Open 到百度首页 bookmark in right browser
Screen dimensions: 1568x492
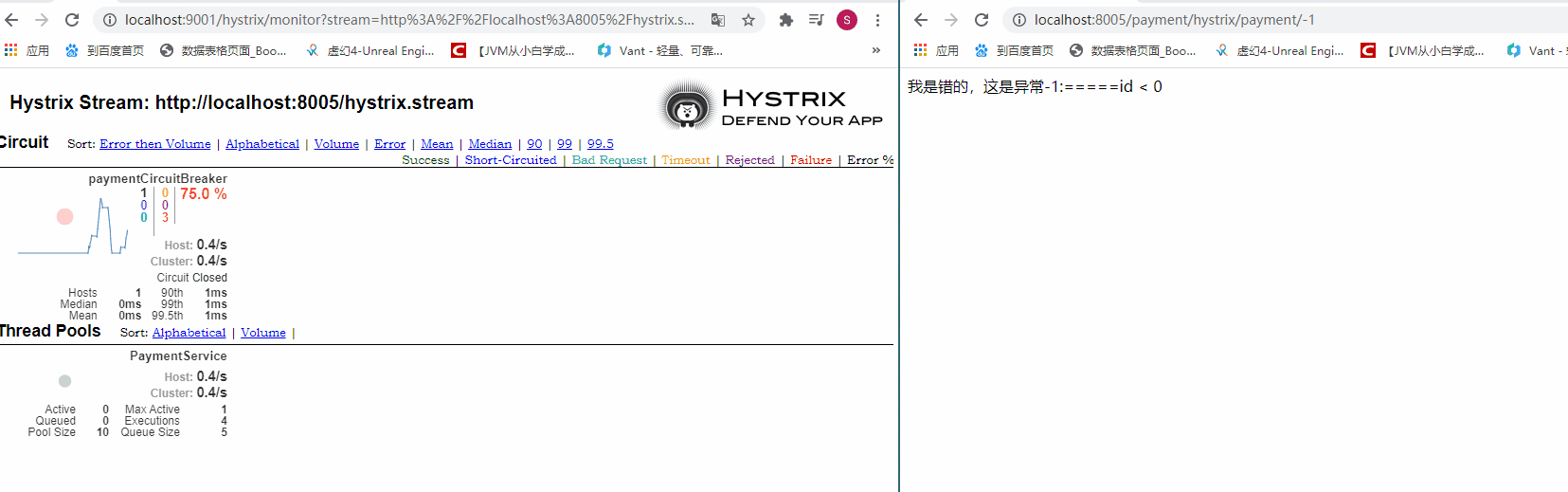[1014, 50]
